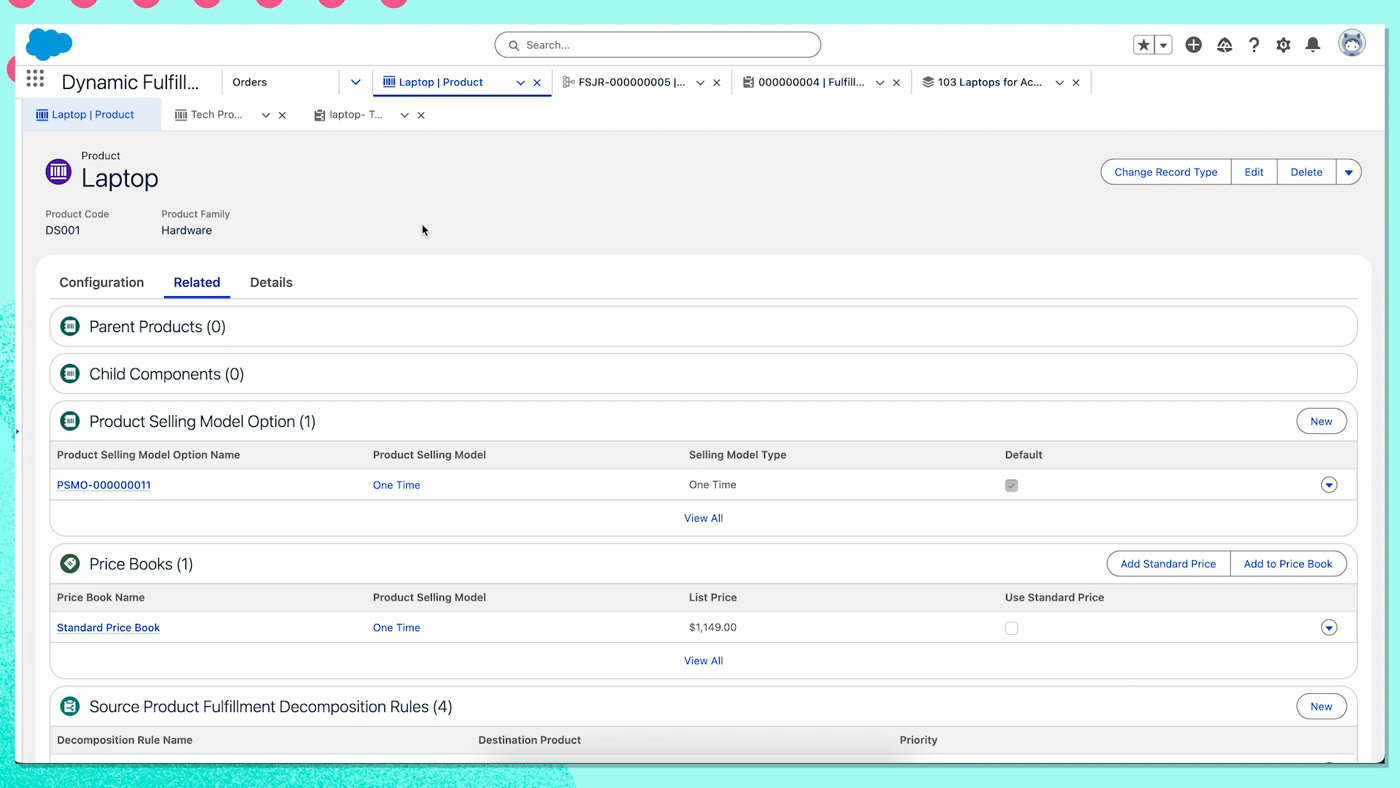Click View All under Price Books
The width and height of the screenshot is (1400, 788).
click(x=703, y=661)
